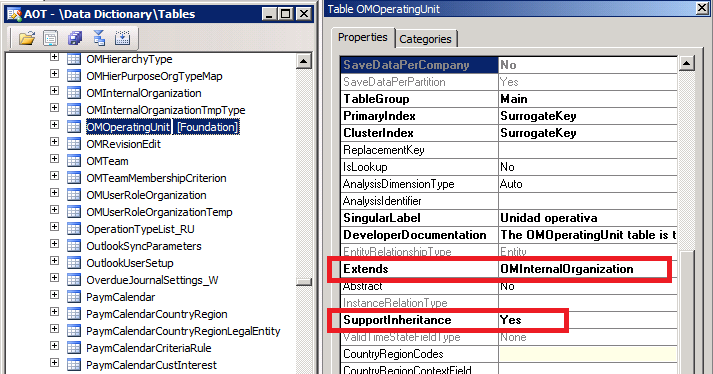
Task: Select PaymCalendarCountryRegionLegalEntity table
Action: pyautogui.click(x=183, y=331)
